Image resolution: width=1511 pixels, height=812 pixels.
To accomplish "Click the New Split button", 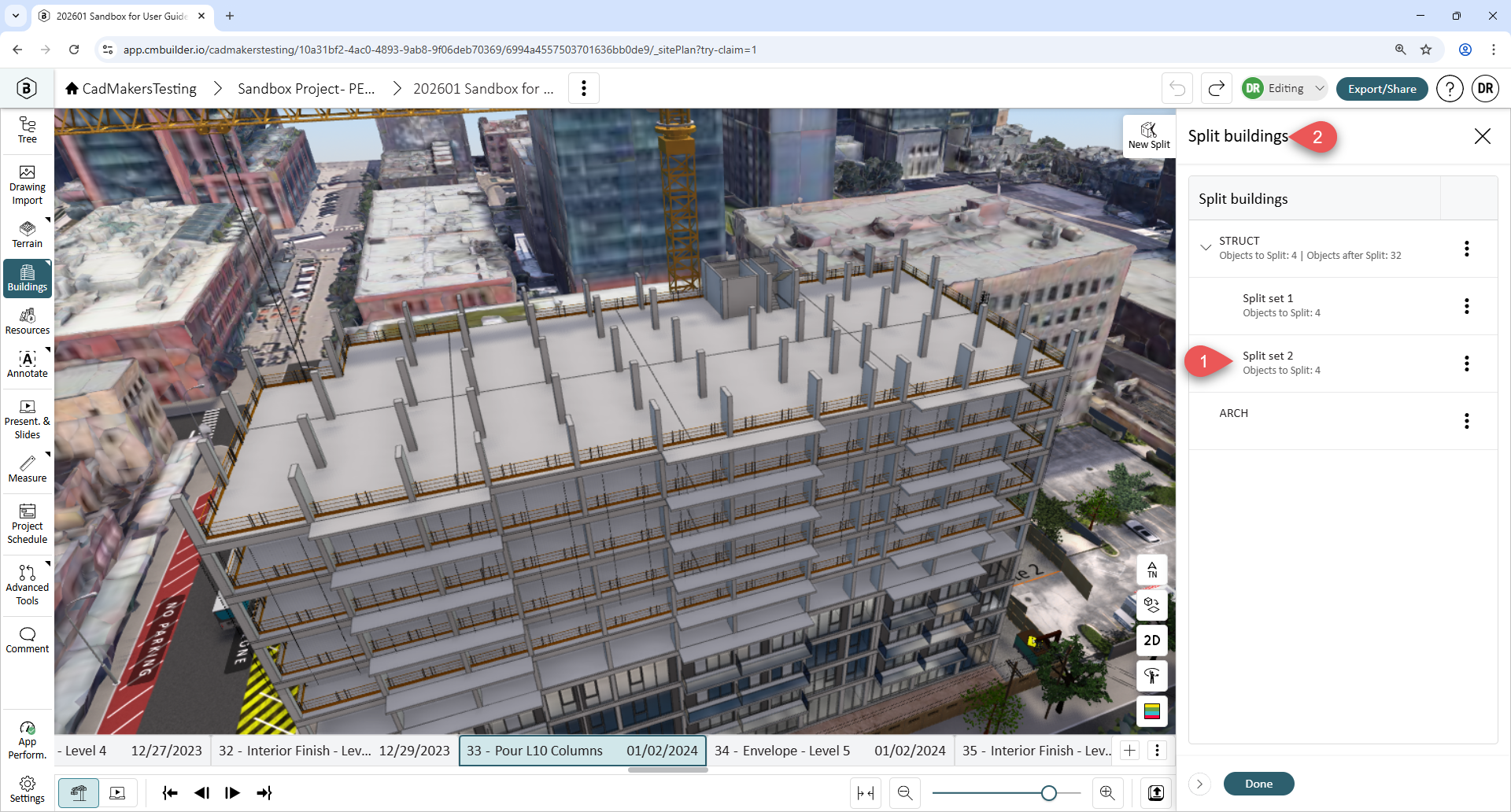I will pos(1149,136).
